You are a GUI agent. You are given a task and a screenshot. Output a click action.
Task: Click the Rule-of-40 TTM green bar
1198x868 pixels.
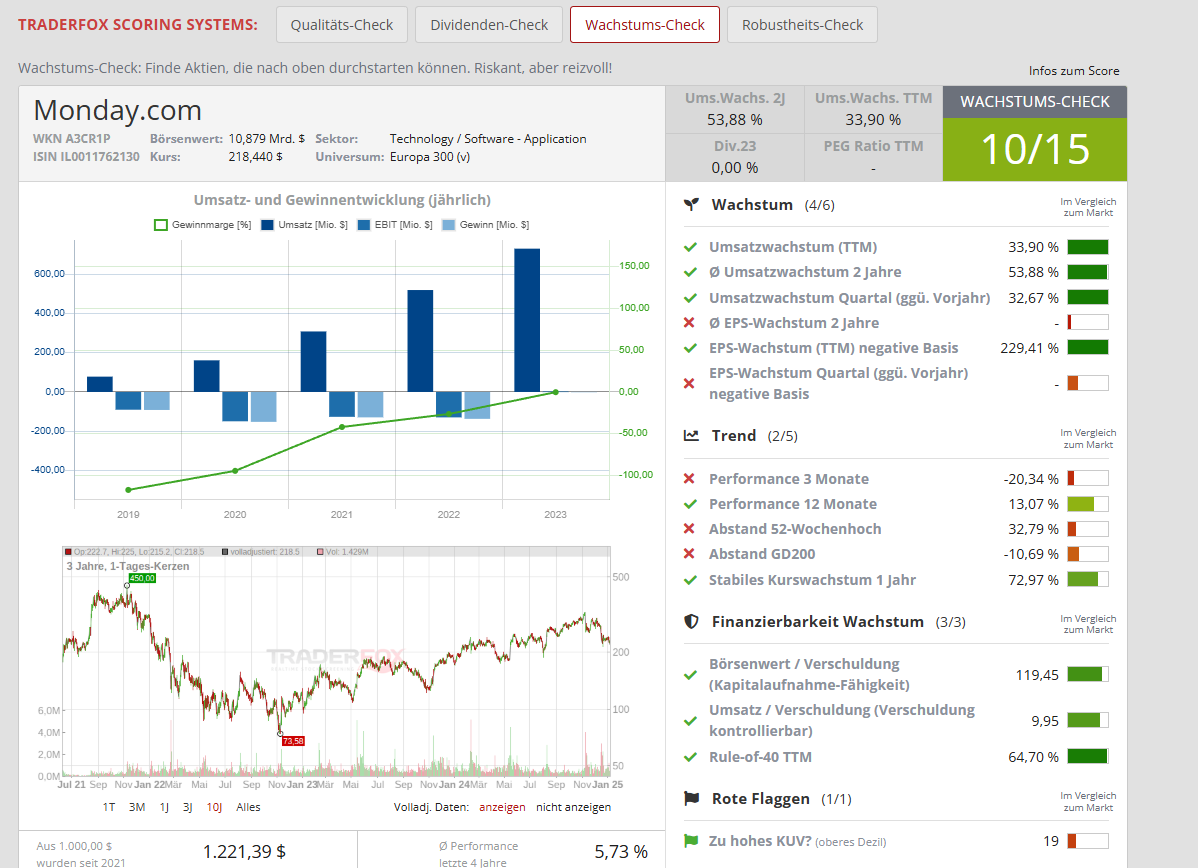(1087, 756)
